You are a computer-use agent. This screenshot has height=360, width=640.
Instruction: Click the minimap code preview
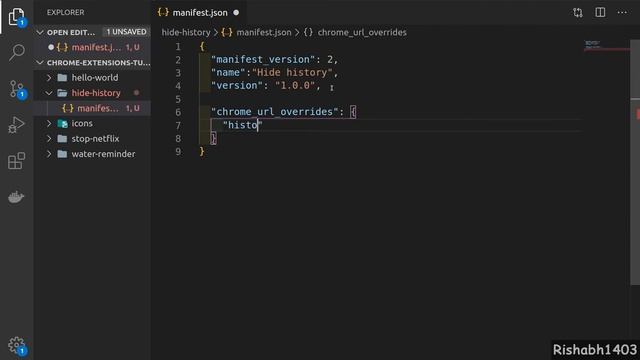click(x=593, y=44)
